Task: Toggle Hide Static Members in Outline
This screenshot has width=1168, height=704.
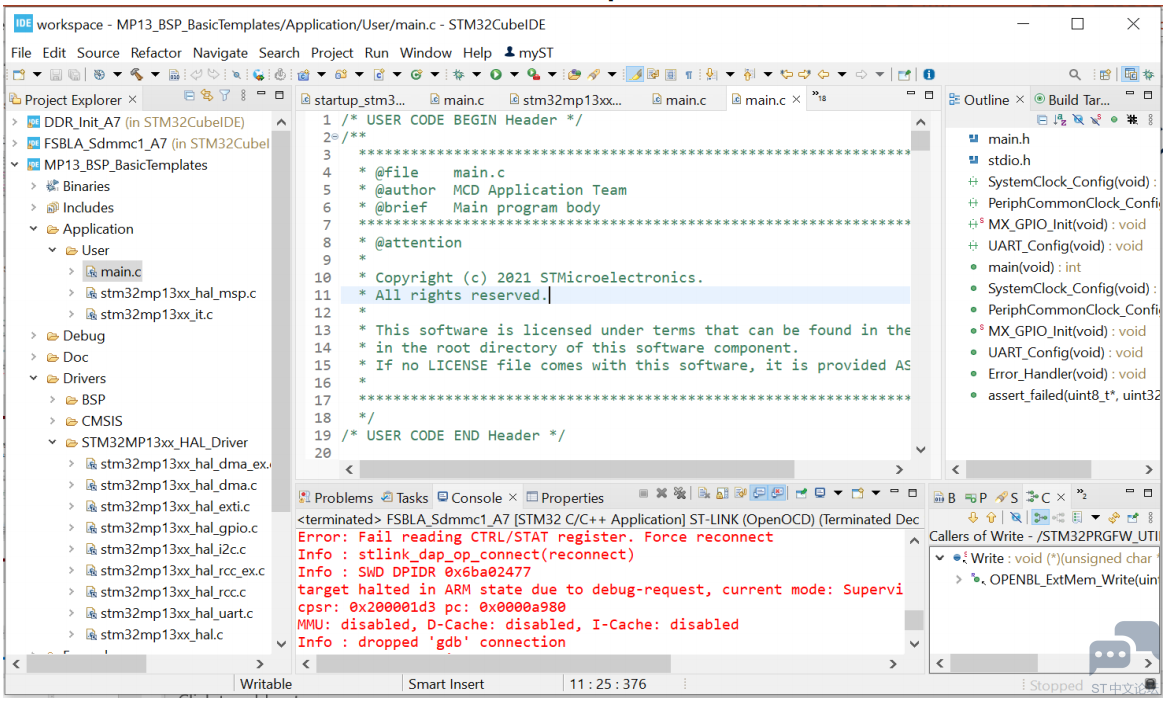Action: (x=1096, y=119)
